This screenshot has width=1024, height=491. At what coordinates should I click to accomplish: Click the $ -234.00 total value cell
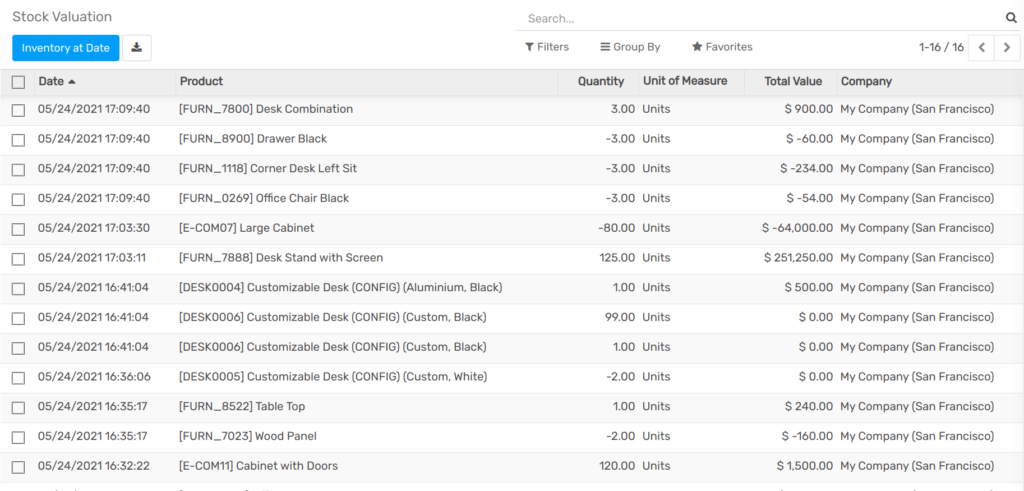coord(807,168)
